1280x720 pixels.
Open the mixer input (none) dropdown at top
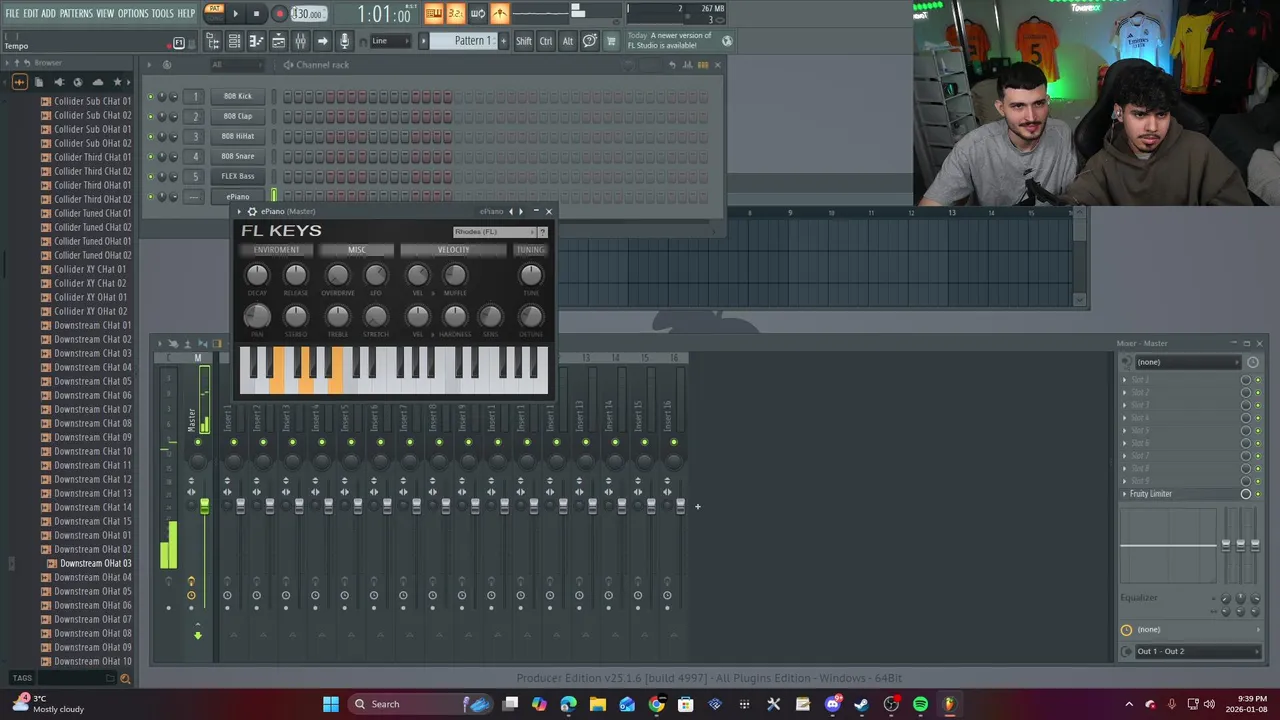pos(1187,362)
